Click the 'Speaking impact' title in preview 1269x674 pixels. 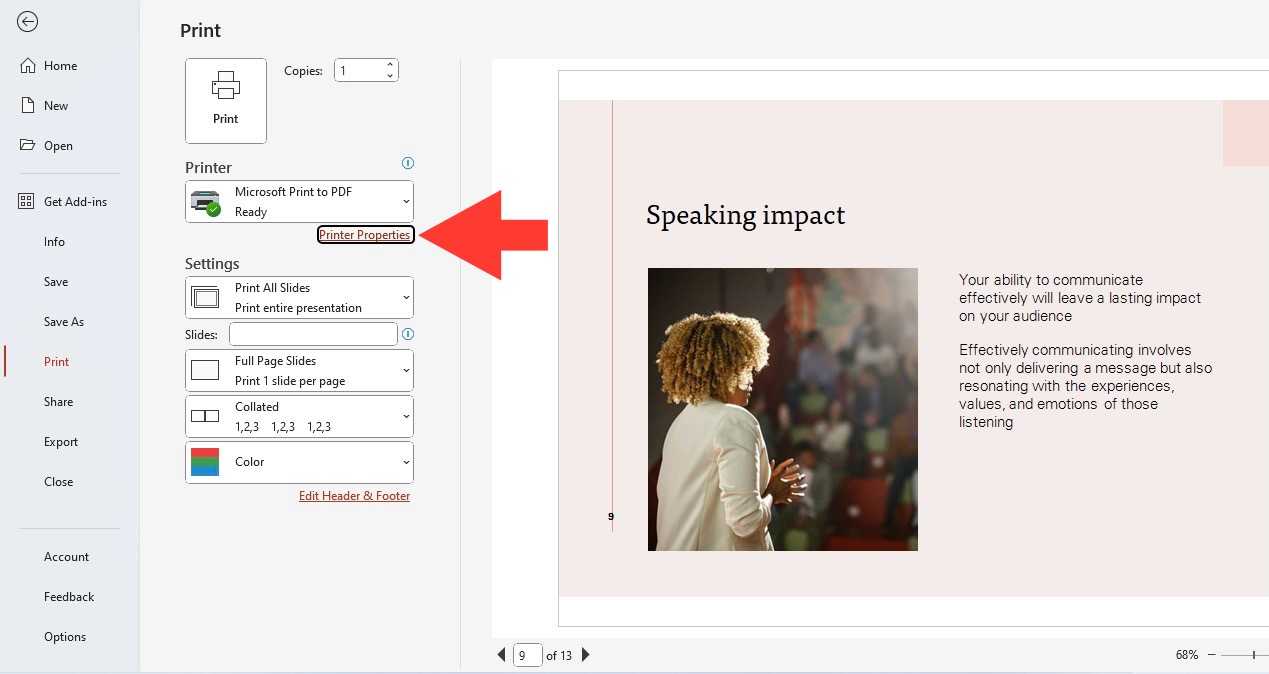745,215
